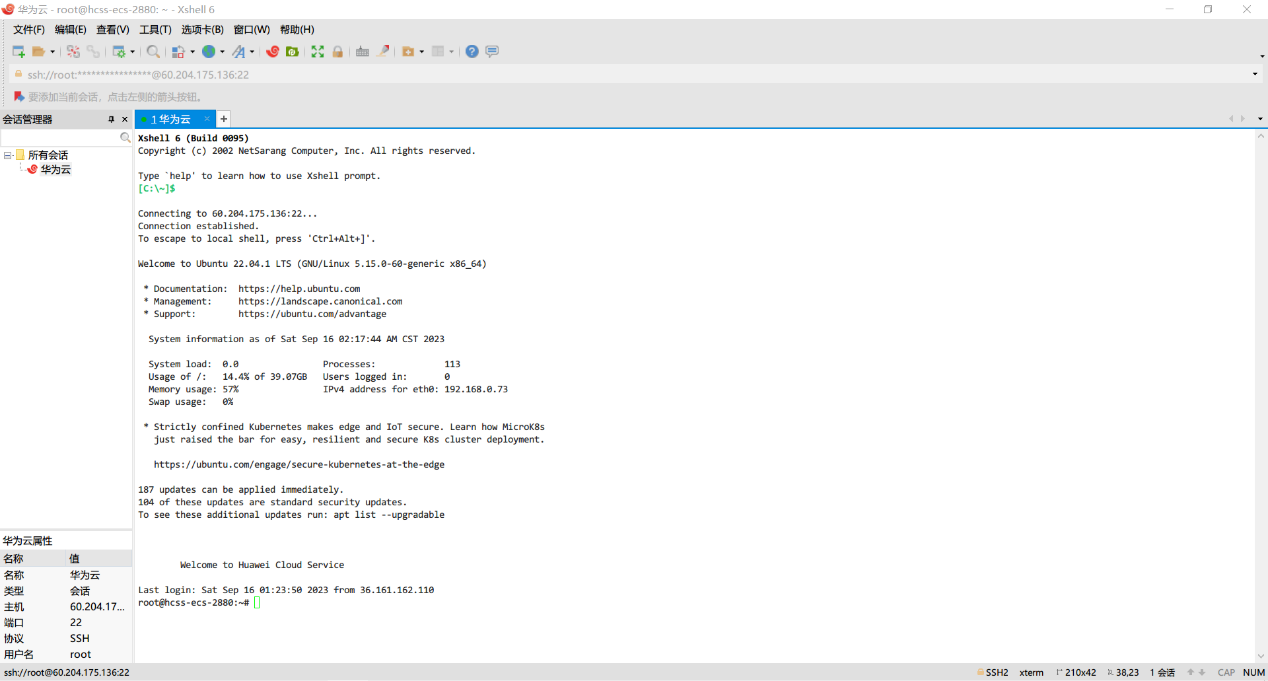Click the toolbar overflow arrow at right
This screenshot has height=681, width=1268.
(x=1262, y=56)
